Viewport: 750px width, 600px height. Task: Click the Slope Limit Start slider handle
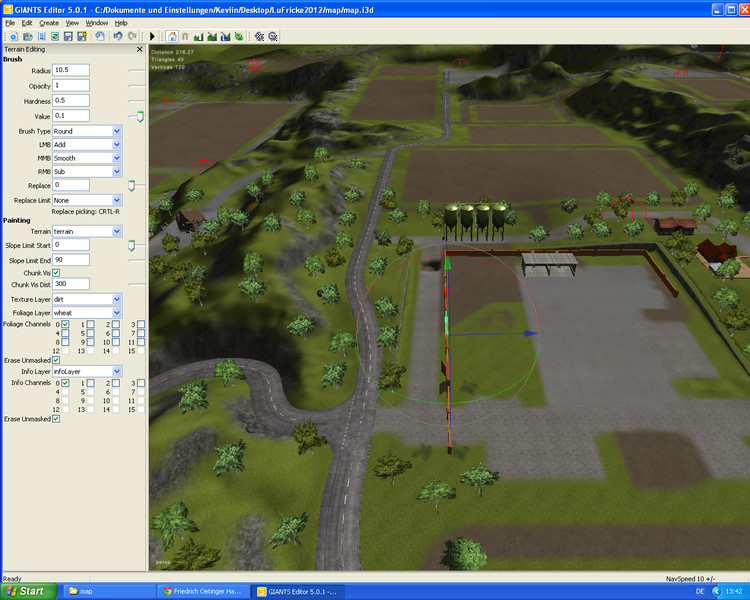pyautogui.click(x=132, y=246)
